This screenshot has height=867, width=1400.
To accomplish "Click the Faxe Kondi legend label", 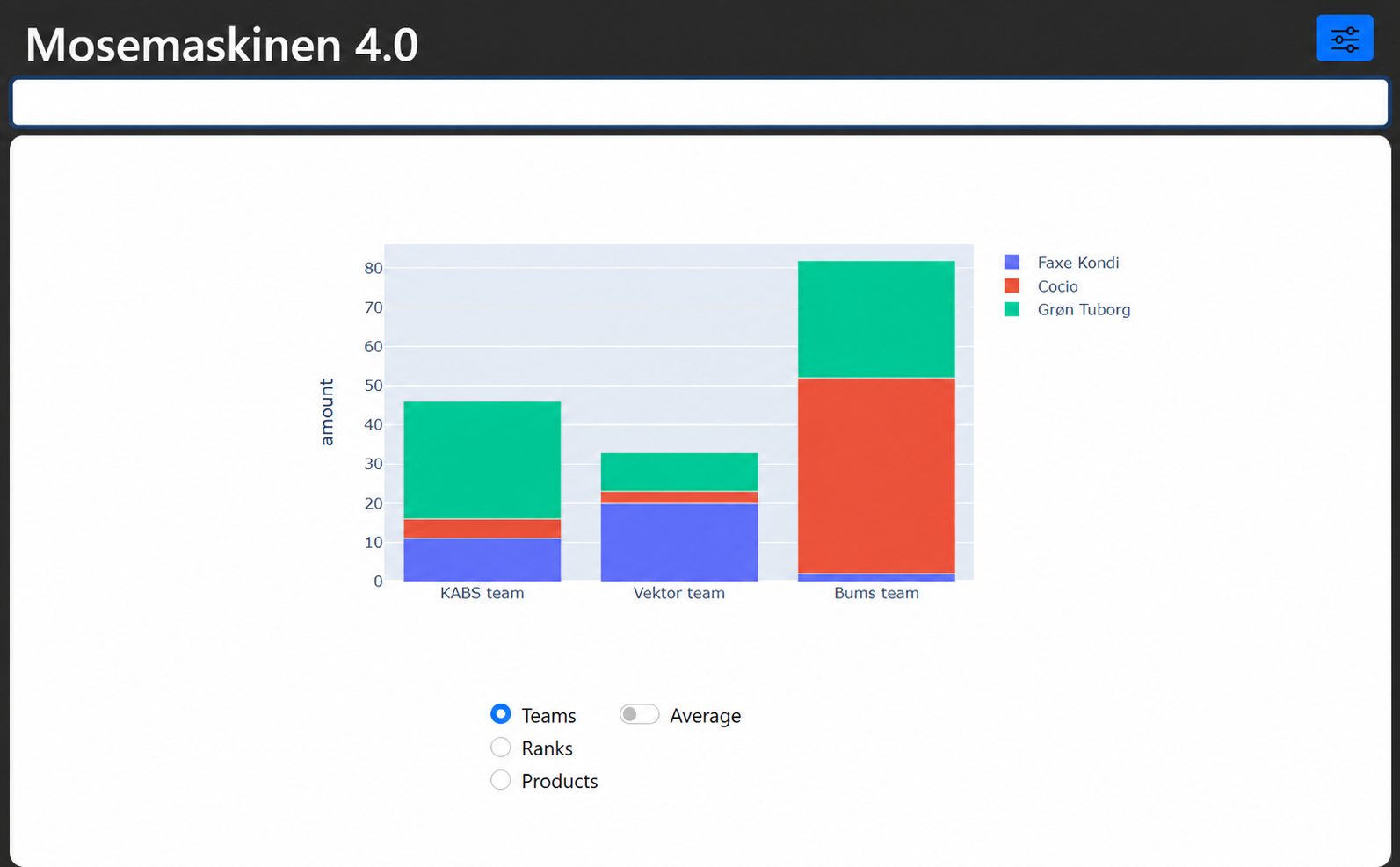I will pyautogui.click(x=1078, y=263).
